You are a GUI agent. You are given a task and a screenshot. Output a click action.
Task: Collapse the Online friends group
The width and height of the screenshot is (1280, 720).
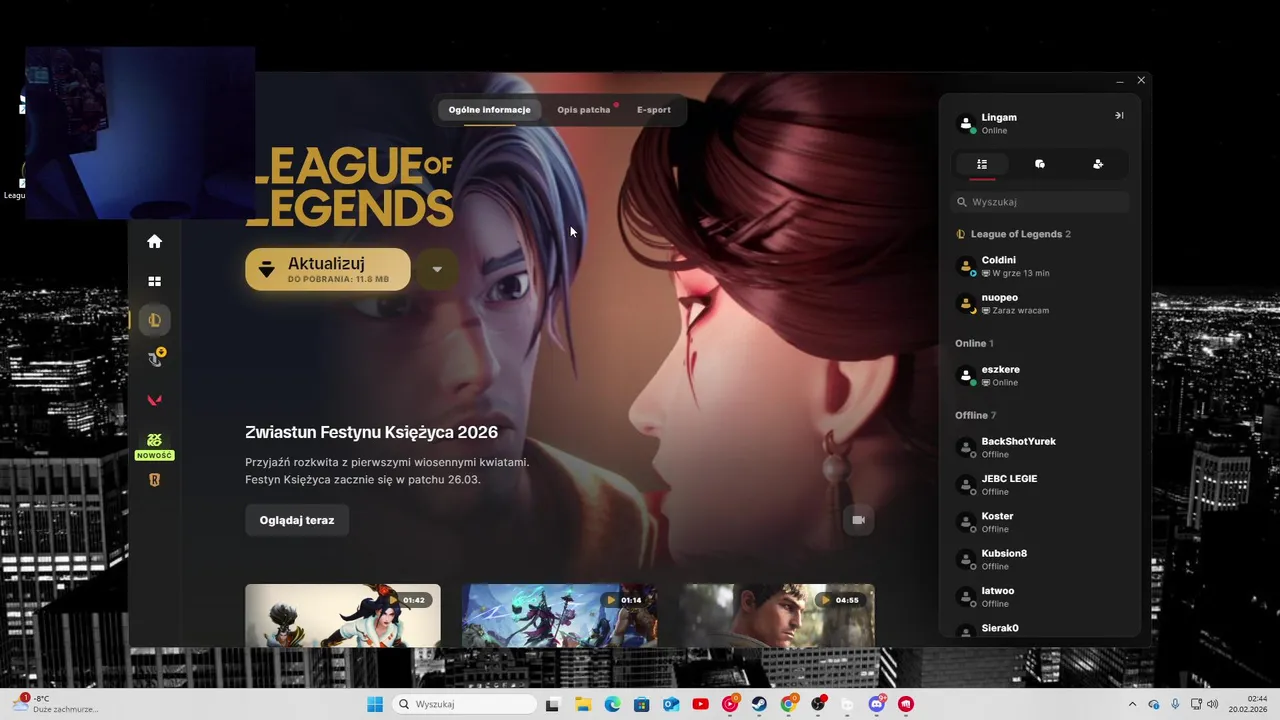[x=974, y=343]
